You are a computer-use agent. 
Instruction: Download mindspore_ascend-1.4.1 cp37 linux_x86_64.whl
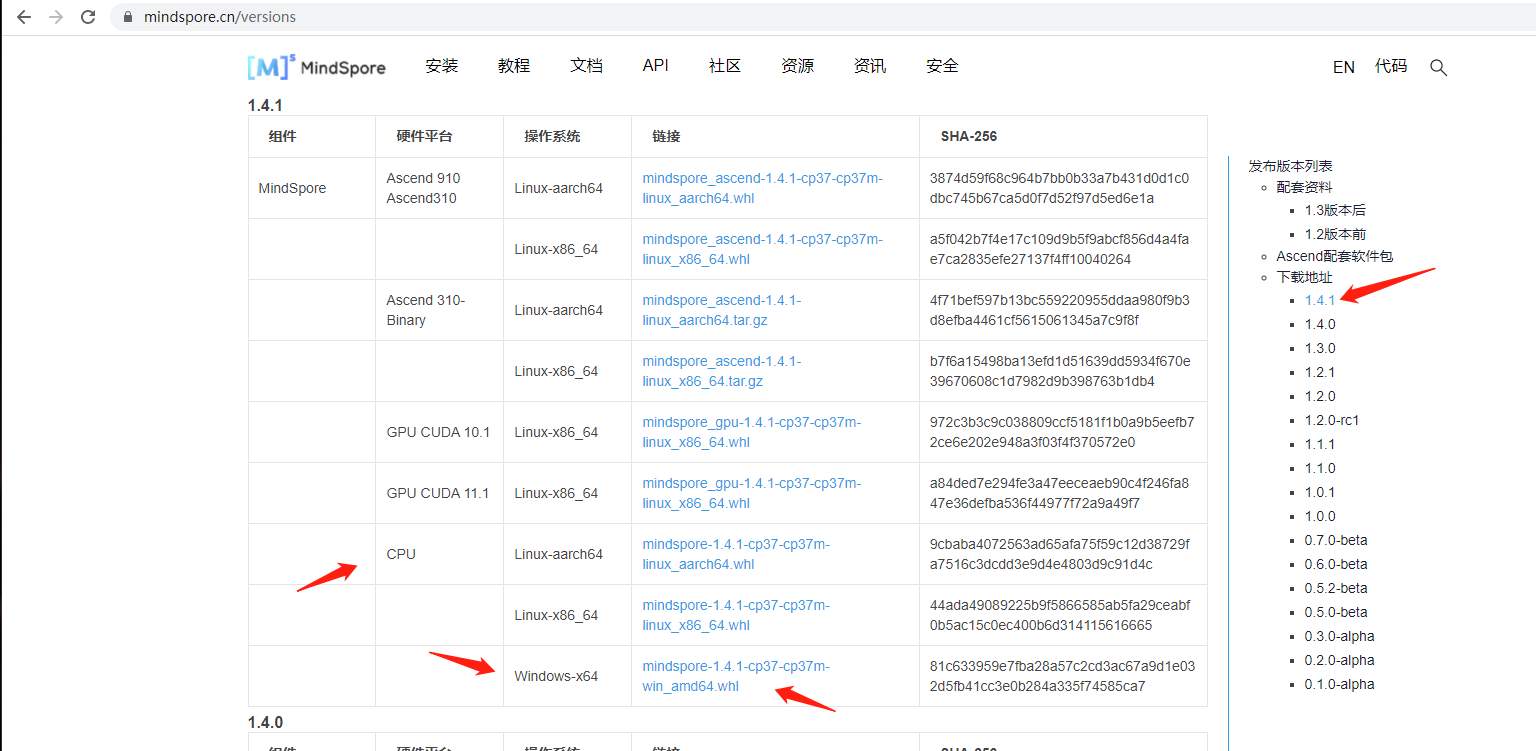click(763, 249)
